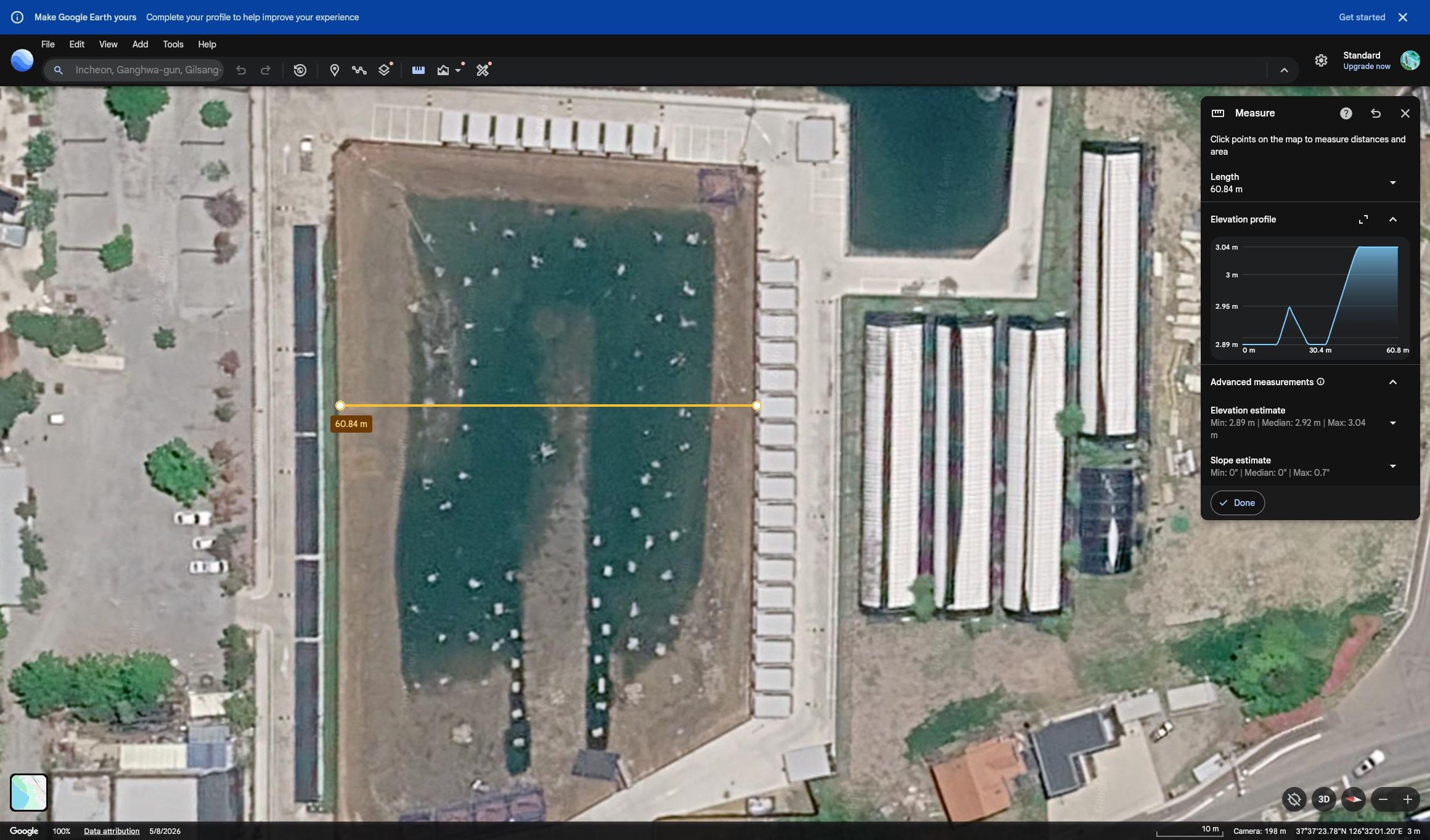Click the left measurement endpoint
The height and width of the screenshot is (840, 1430).
[340, 406]
